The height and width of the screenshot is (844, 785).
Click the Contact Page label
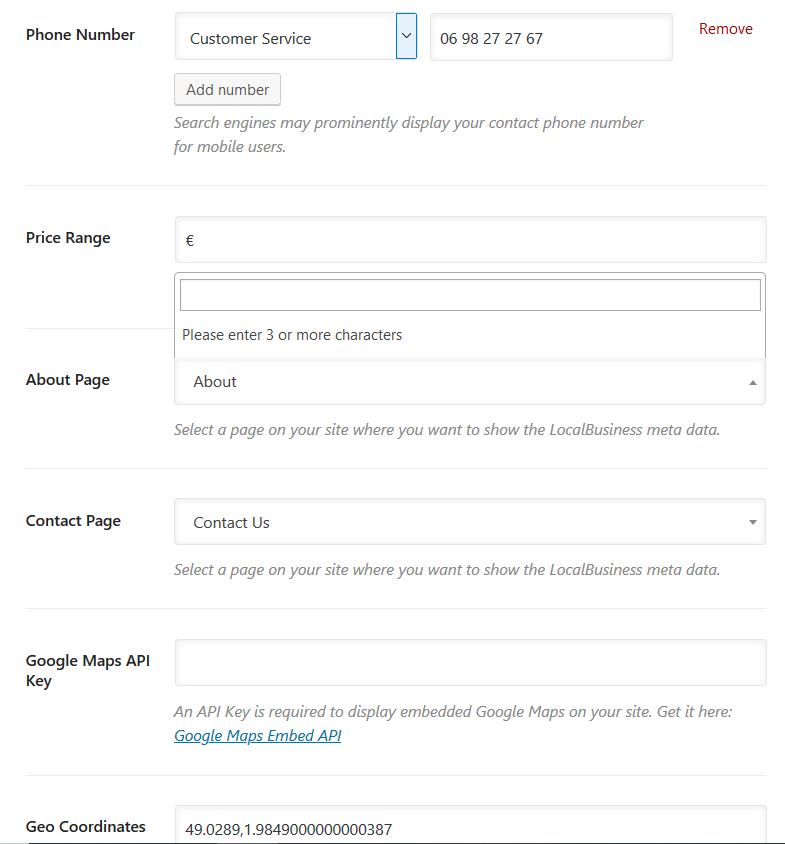[x=73, y=521]
